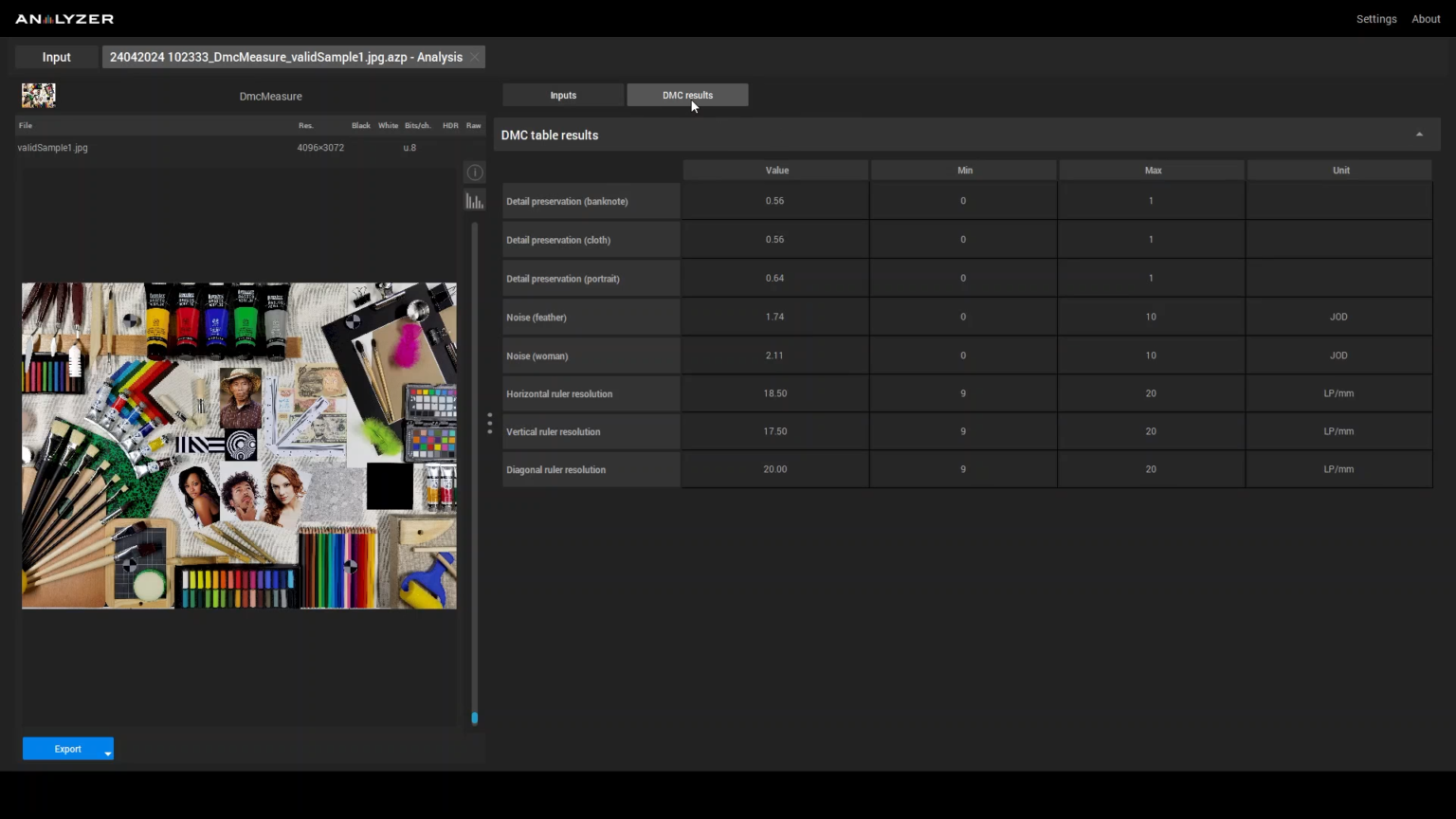Click the ANALYZER logo
Viewport: 1456px width, 819px height.
[x=64, y=18]
